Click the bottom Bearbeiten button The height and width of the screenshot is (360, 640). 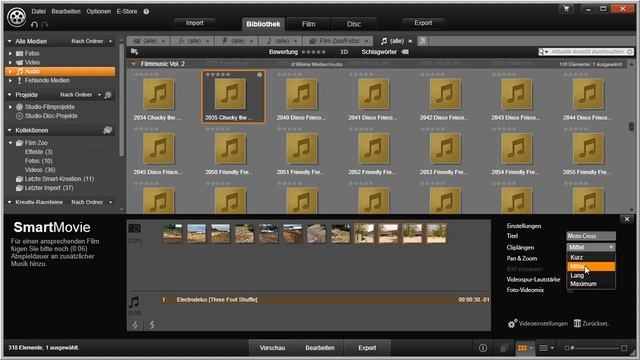(320, 348)
